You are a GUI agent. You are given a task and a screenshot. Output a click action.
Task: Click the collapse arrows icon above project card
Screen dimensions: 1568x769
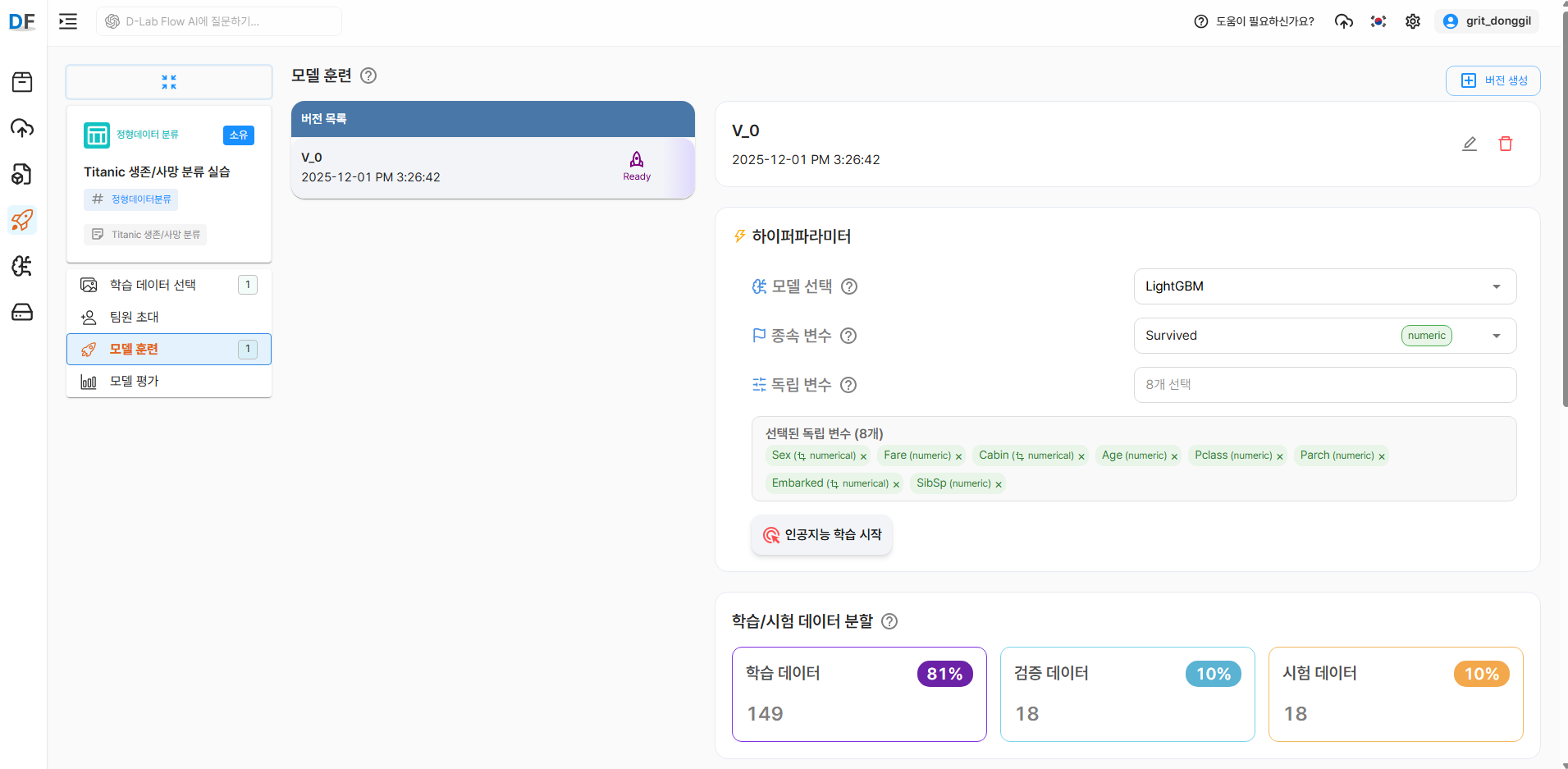(x=169, y=81)
